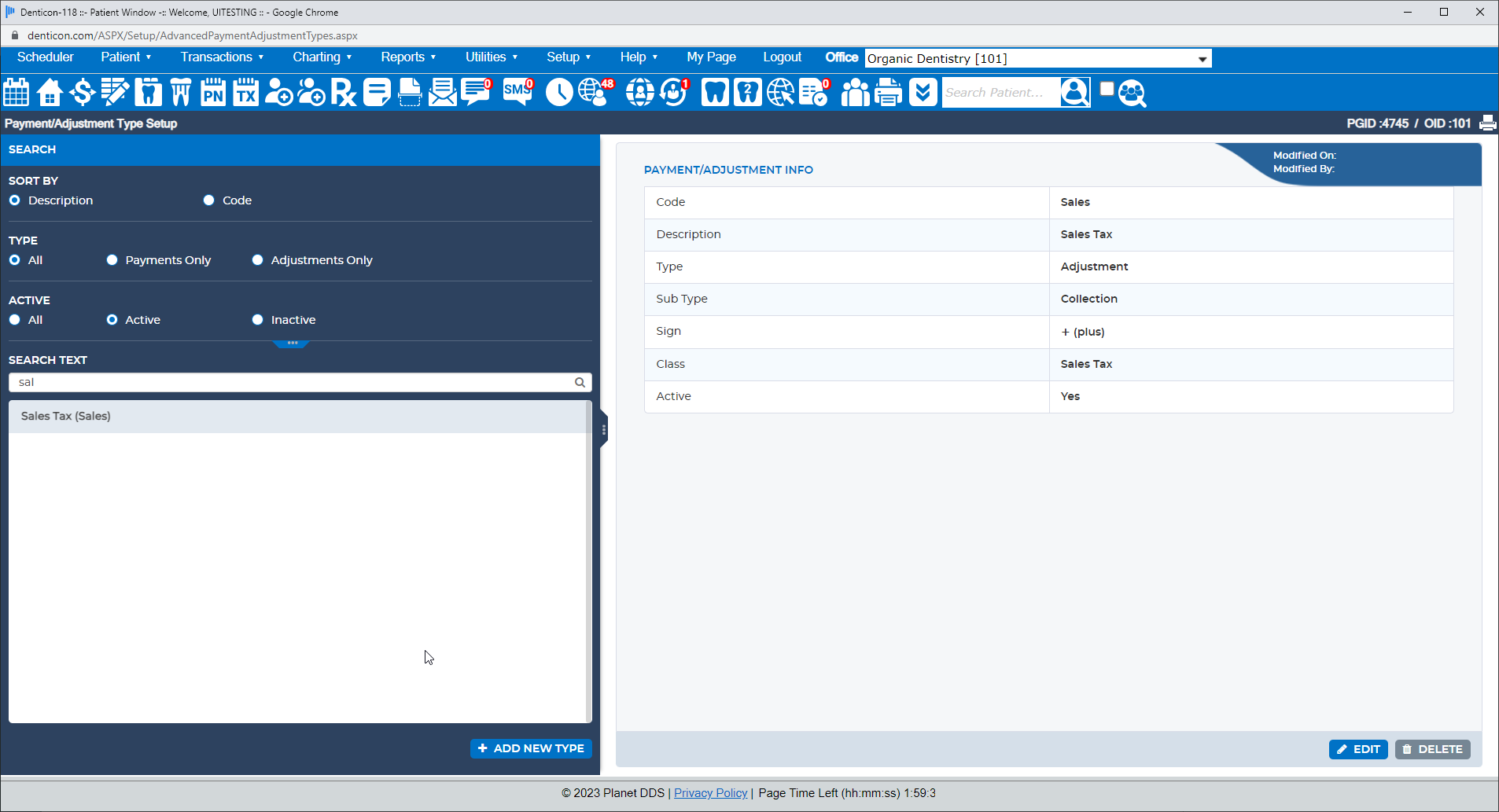Select Active All radio button
Viewport: 1499px width, 812px height.
click(15, 320)
